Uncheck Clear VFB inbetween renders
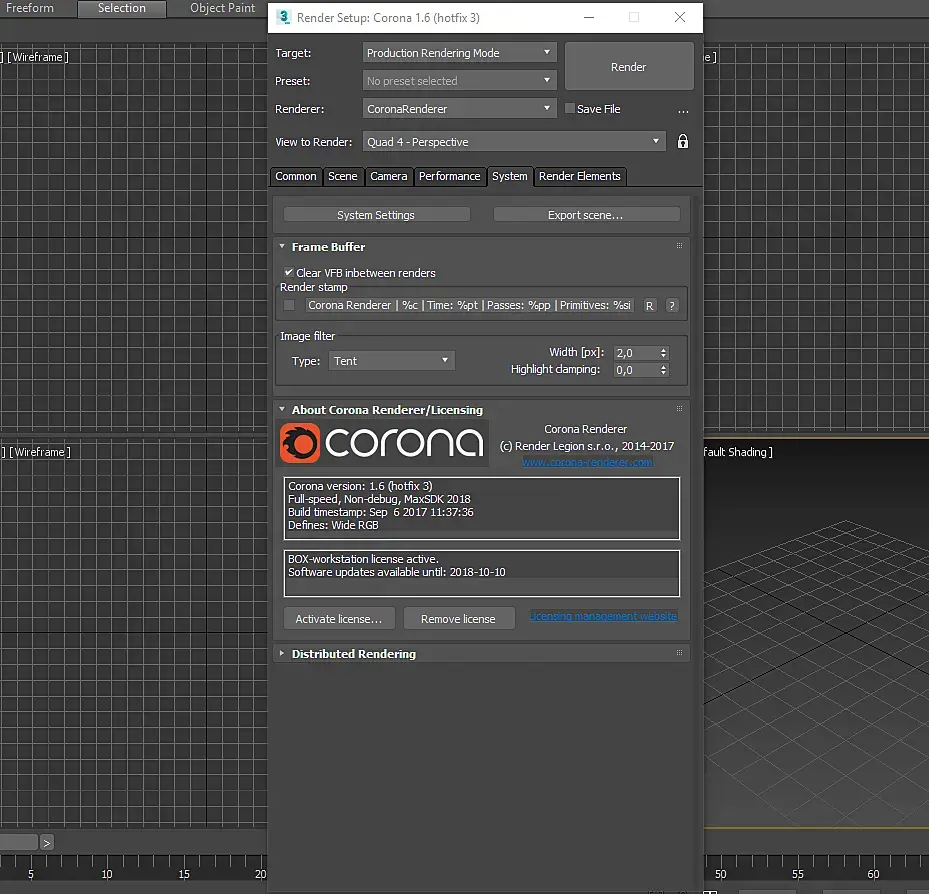Viewport: 929px width, 894px height. (x=289, y=273)
